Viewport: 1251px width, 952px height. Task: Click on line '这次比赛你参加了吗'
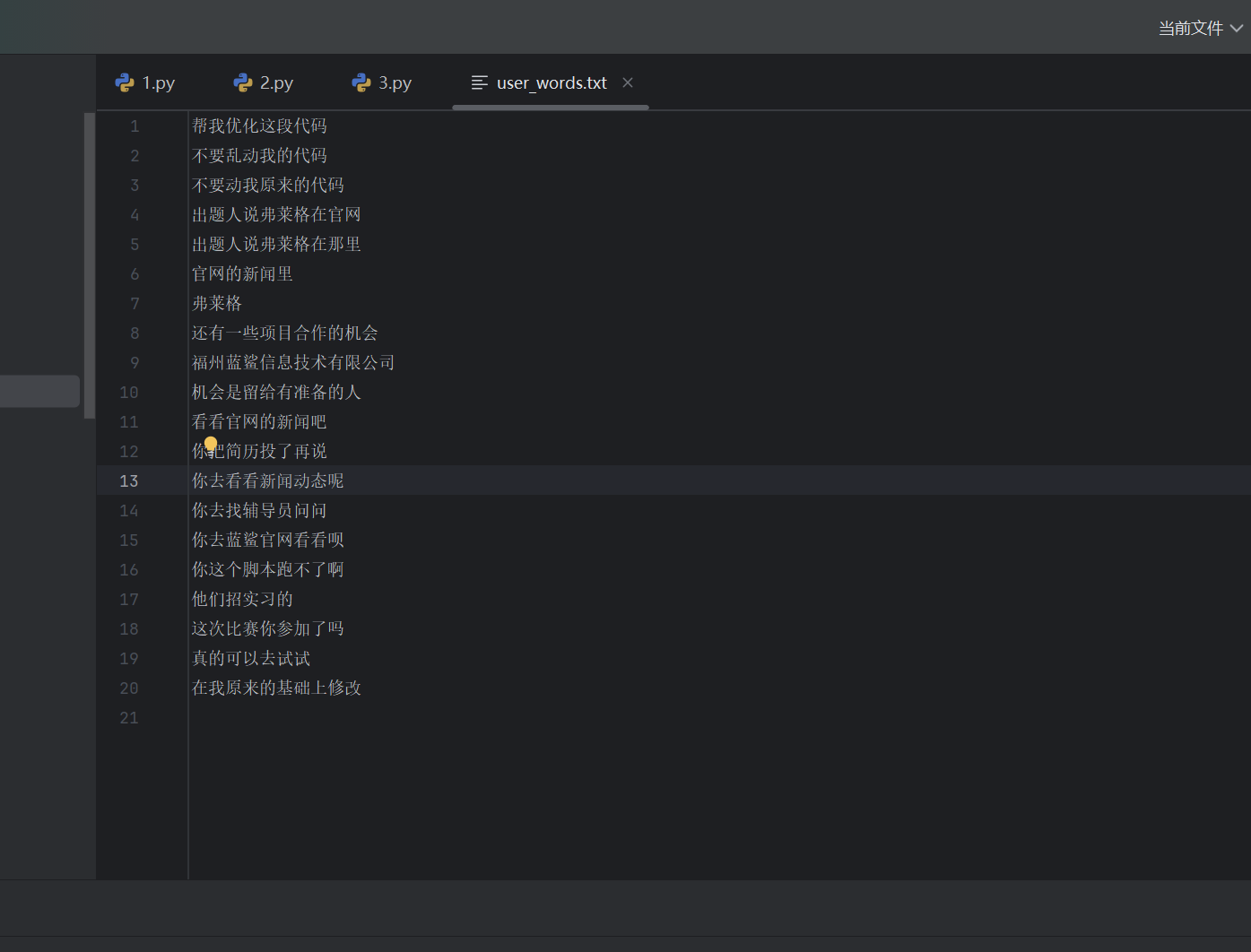click(268, 629)
